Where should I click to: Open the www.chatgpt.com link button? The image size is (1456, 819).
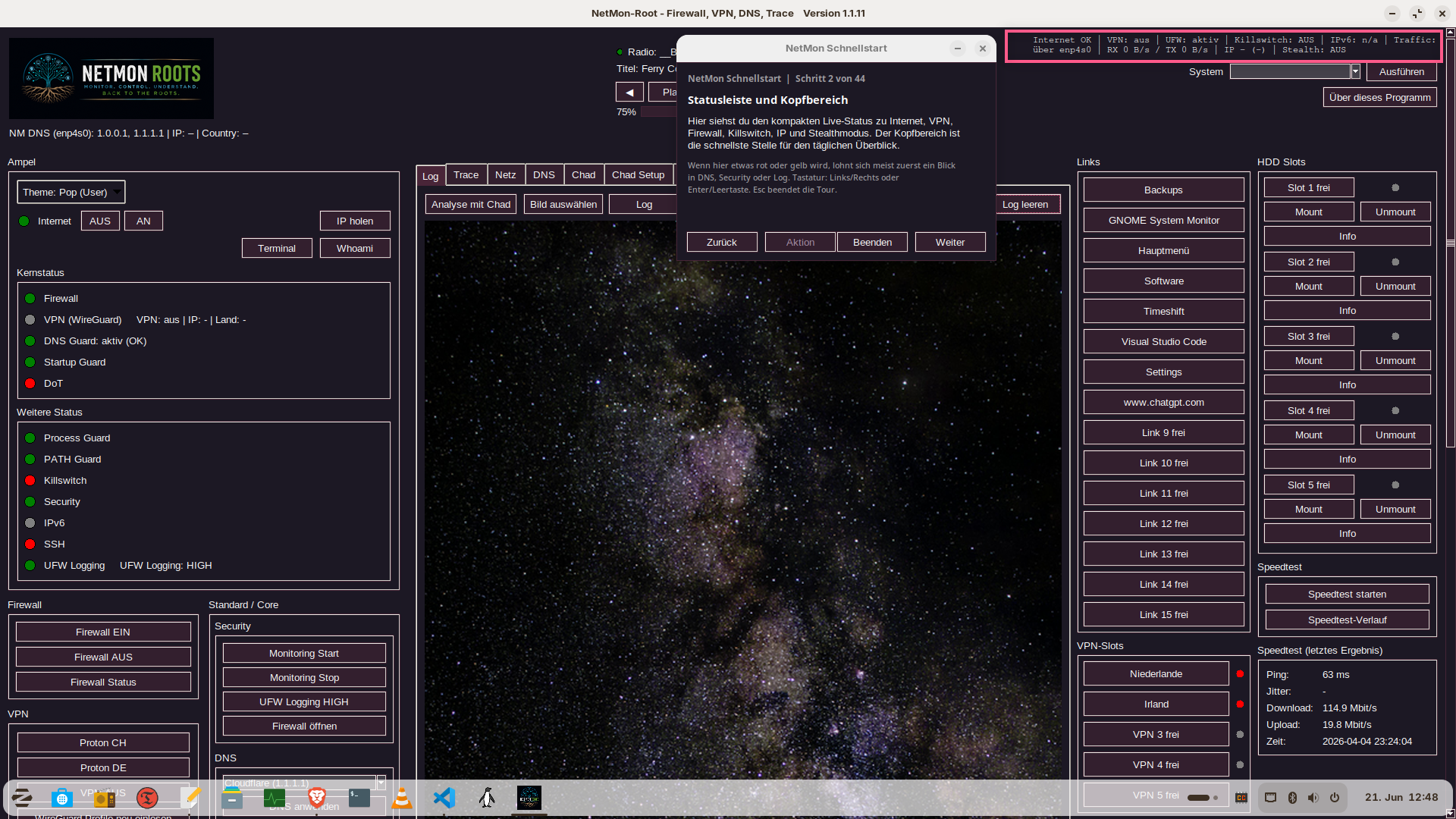1164,402
